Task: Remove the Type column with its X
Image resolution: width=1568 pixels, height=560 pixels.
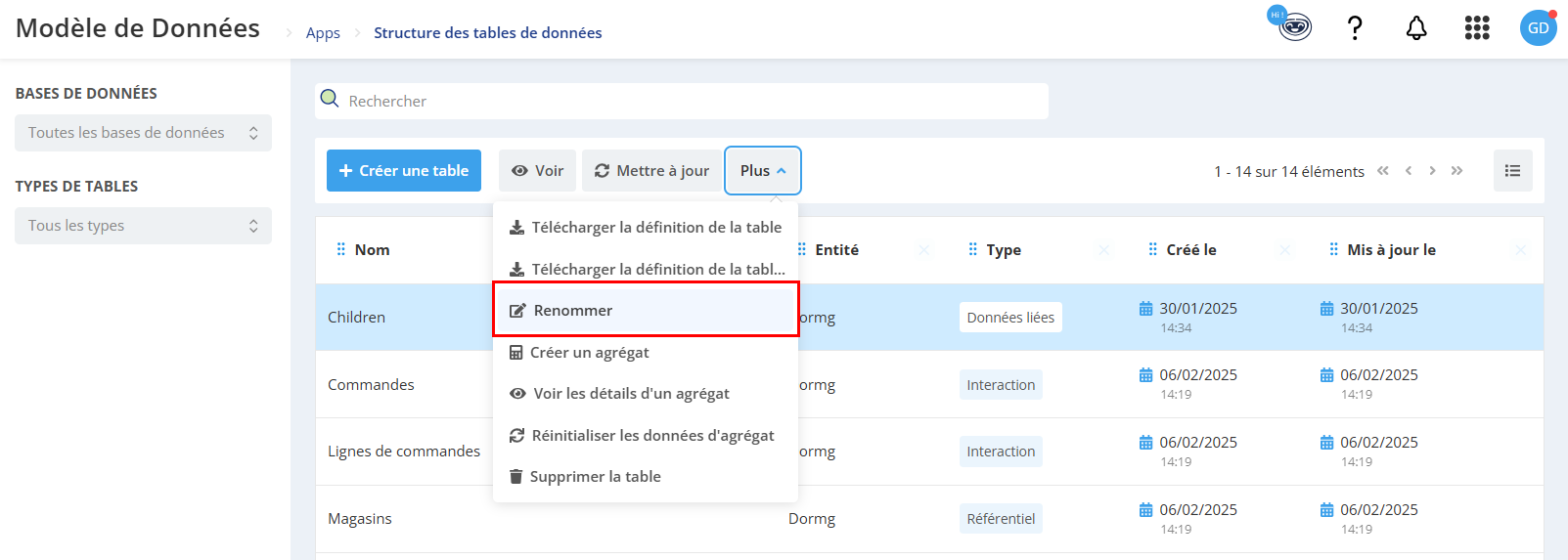Action: pyautogui.click(x=1103, y=250)
